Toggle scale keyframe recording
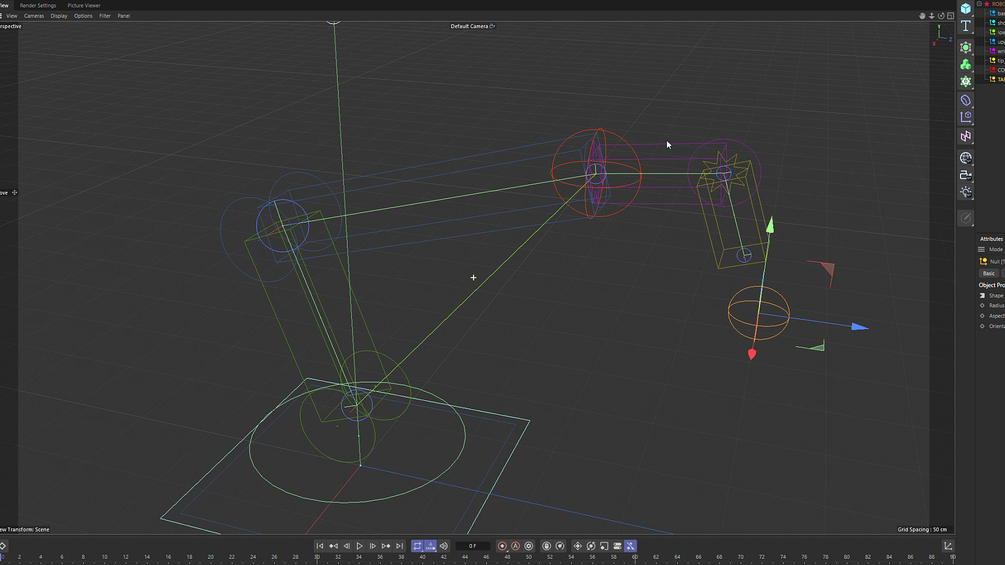Screen dimensions: 1005x565 pyautogui.click(x=604, y=546)
